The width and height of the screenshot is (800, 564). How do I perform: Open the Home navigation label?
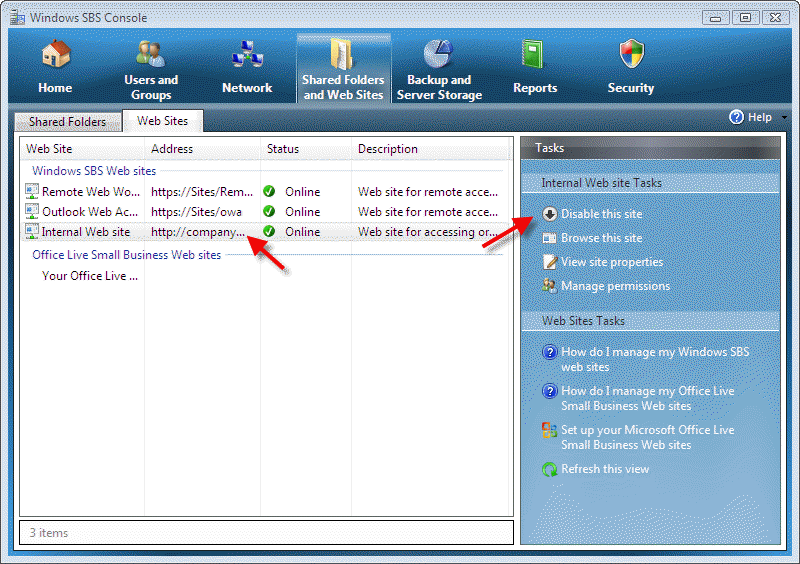point(55,88)
